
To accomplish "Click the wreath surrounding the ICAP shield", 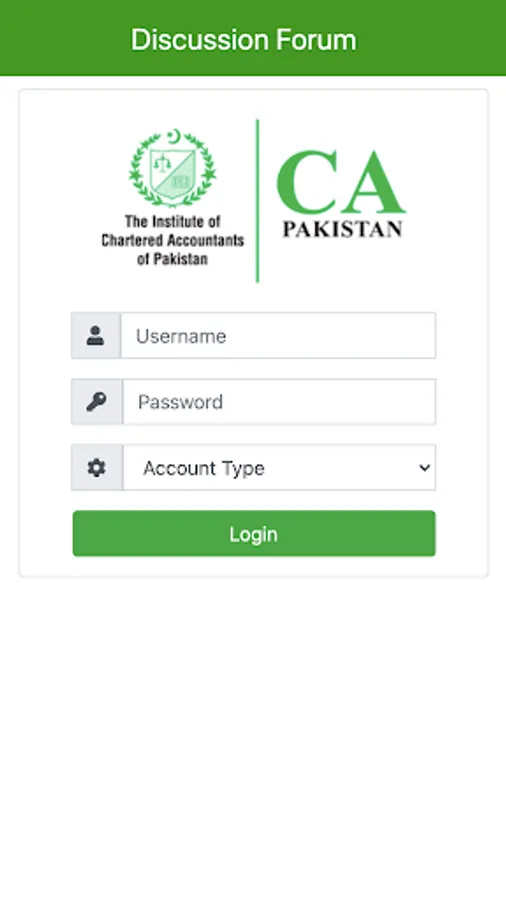I will pos(135,172).
